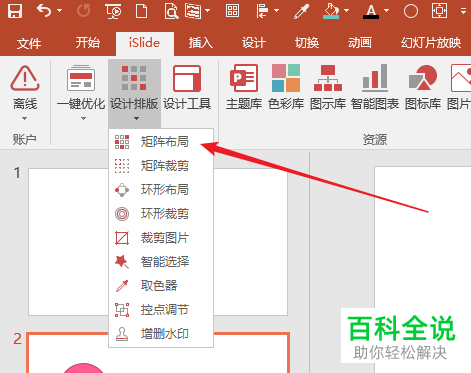Start slideshow from beginning icon
This screenshot has height=373, width=471.
(x=113, y=11)
